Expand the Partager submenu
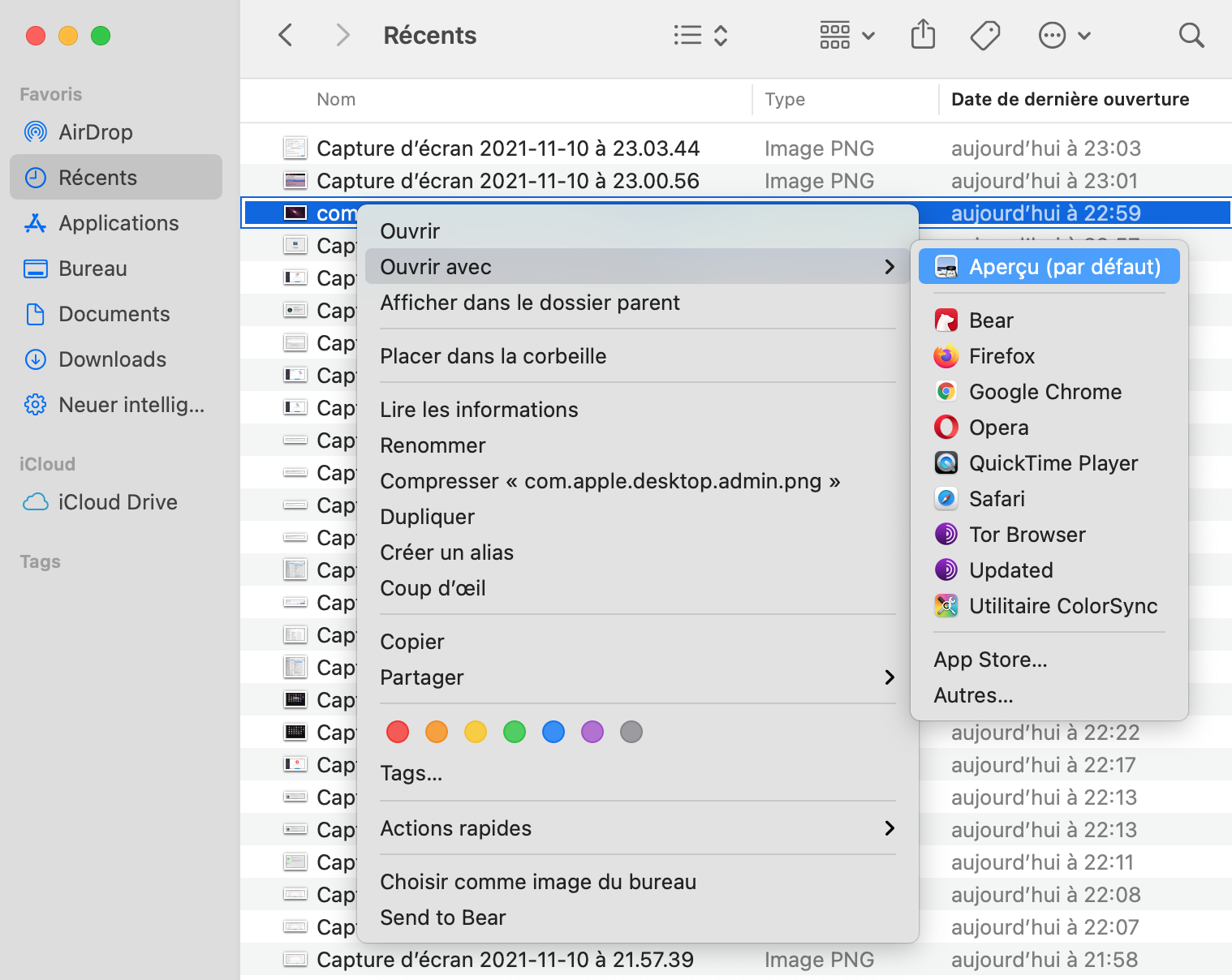The height and width of the screenshot is (980, 1232). pyautogui.click(x=637, y=677)
